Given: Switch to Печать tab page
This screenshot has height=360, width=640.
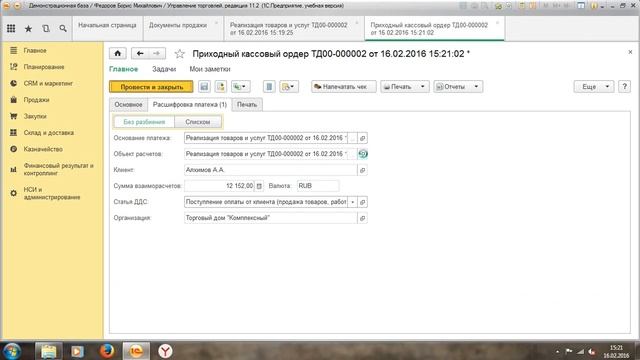Looking at the screenshot, I should [x=247, y=104].
